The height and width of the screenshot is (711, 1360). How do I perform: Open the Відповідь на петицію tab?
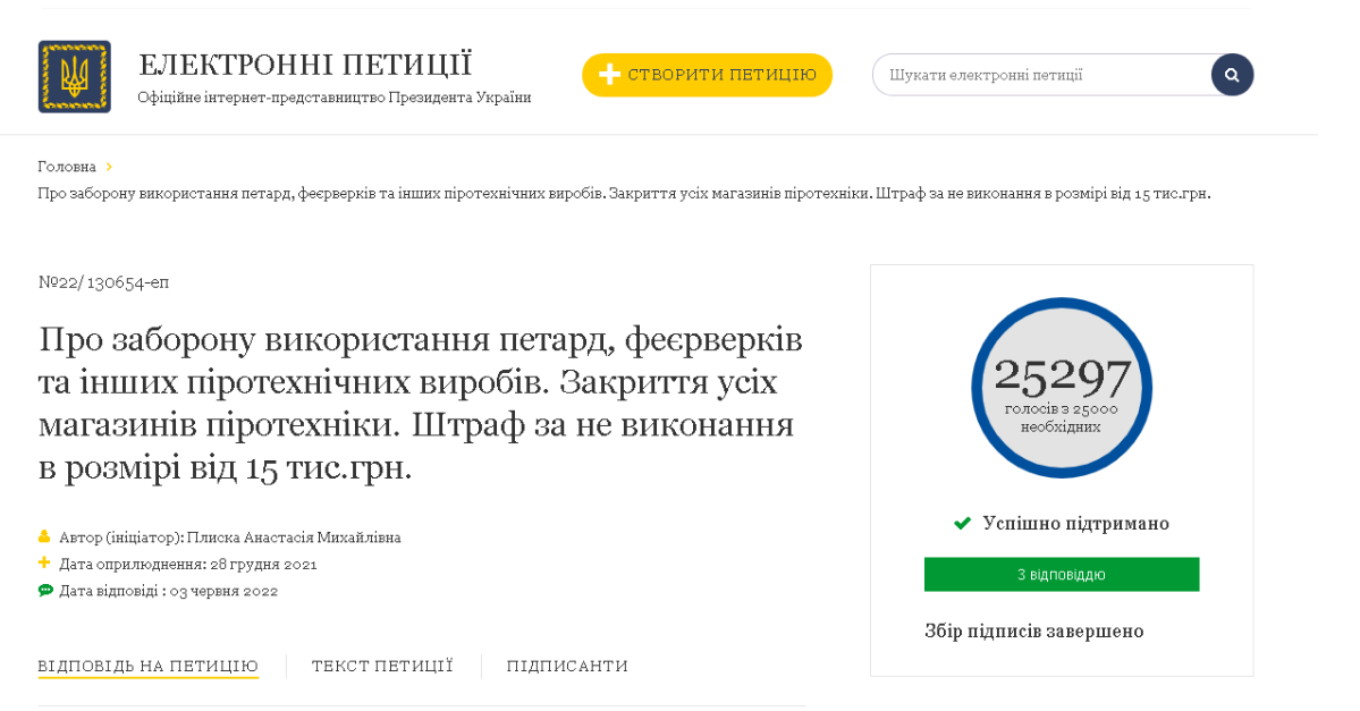coord(148,666)
